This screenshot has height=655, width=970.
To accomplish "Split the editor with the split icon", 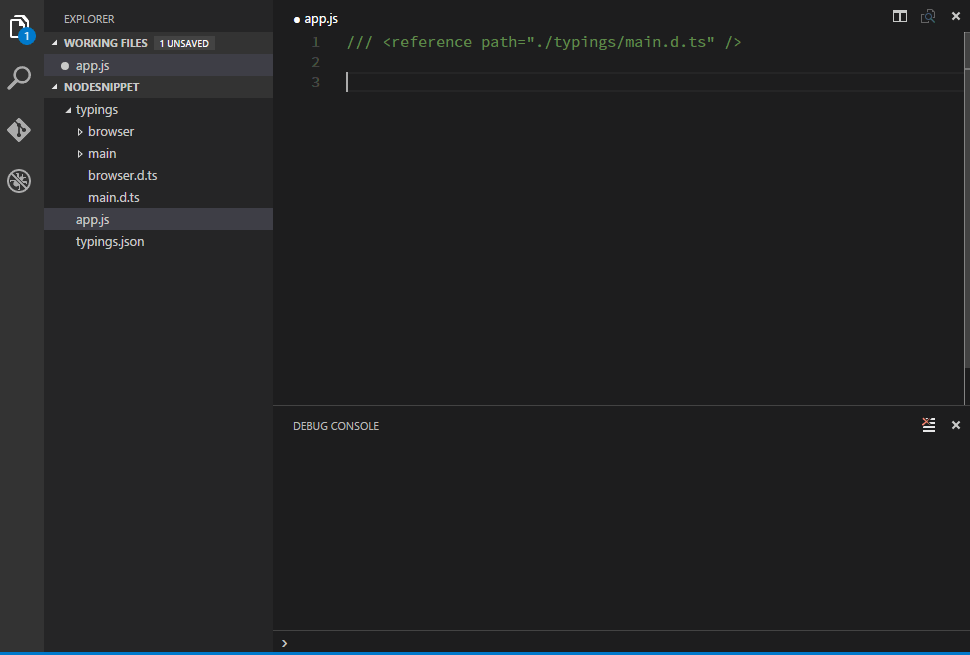I will coord(900,16).
